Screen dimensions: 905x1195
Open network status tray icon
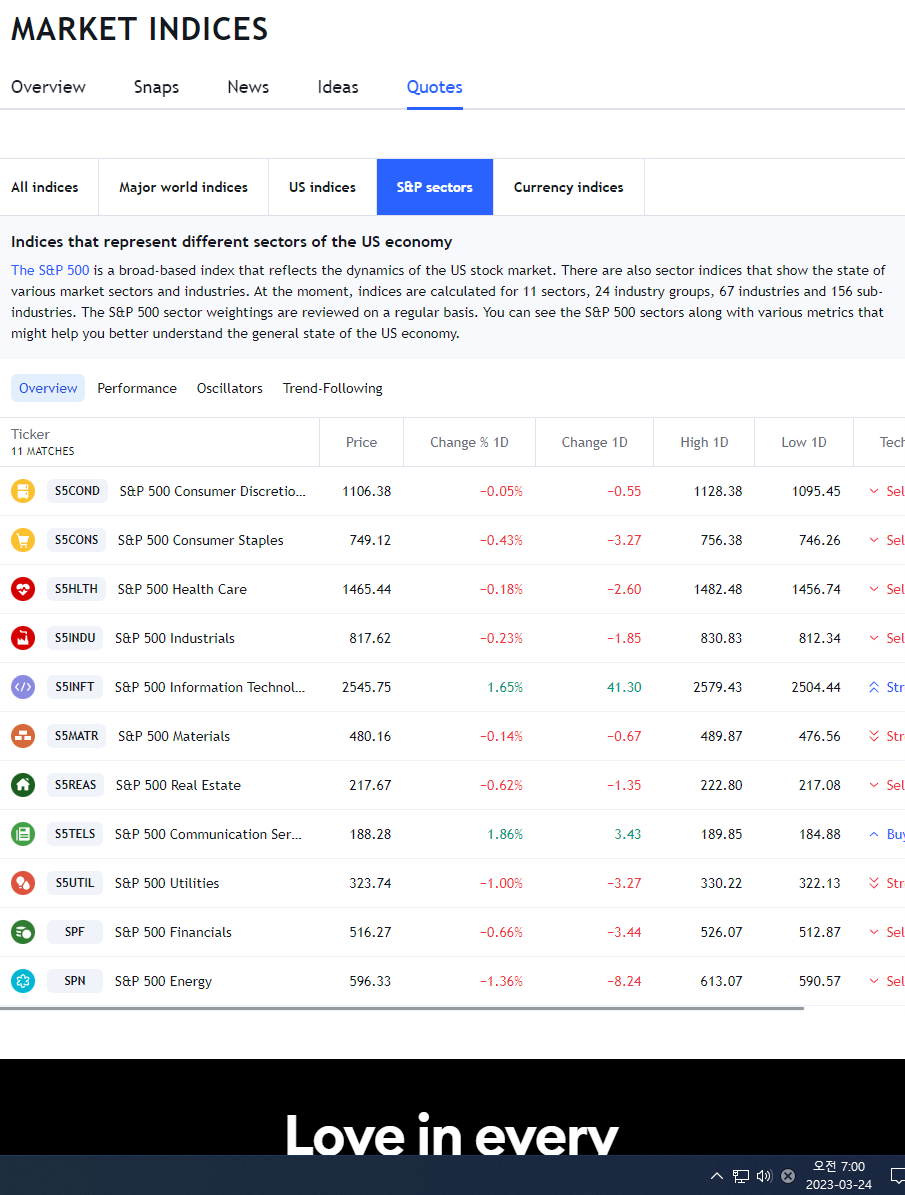[x=740, y=1176]
